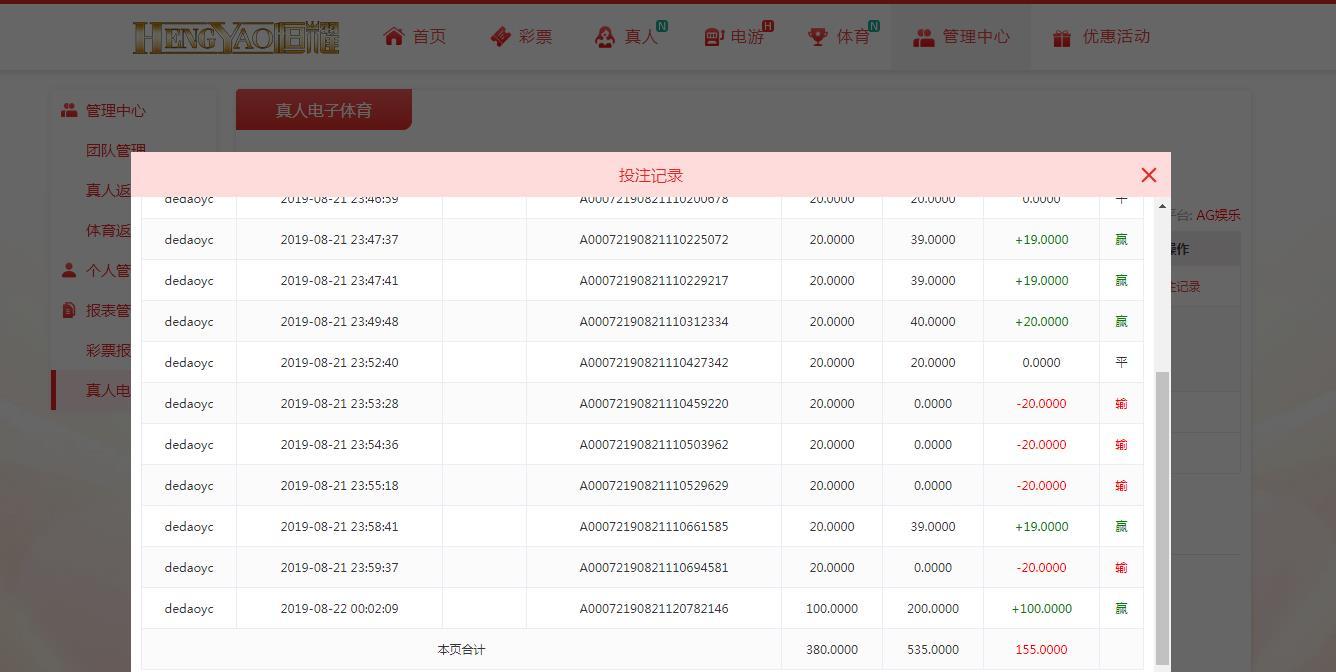Click the 赢 result in the 00:02:09 row
Viewport: 1336px width, 672px height.
coord(1121,609)
